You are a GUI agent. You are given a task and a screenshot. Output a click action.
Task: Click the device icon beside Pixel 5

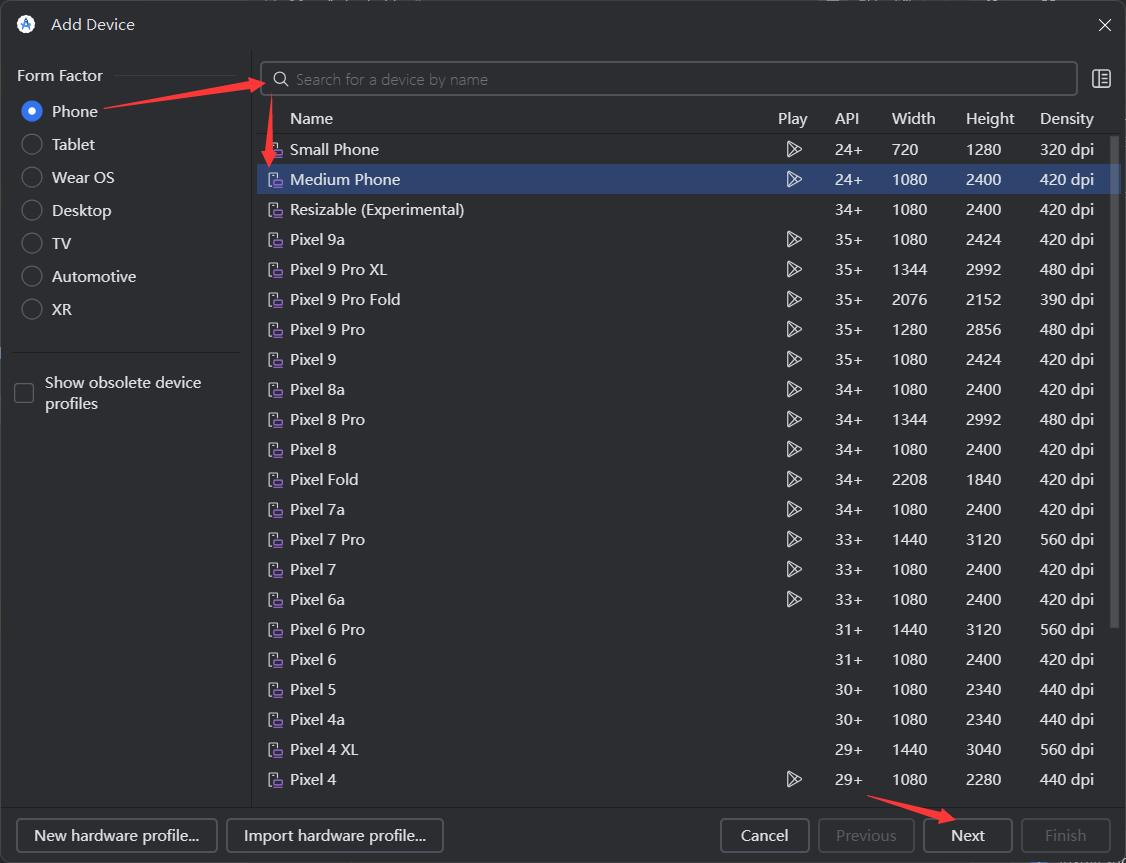(x=275, y=689)
